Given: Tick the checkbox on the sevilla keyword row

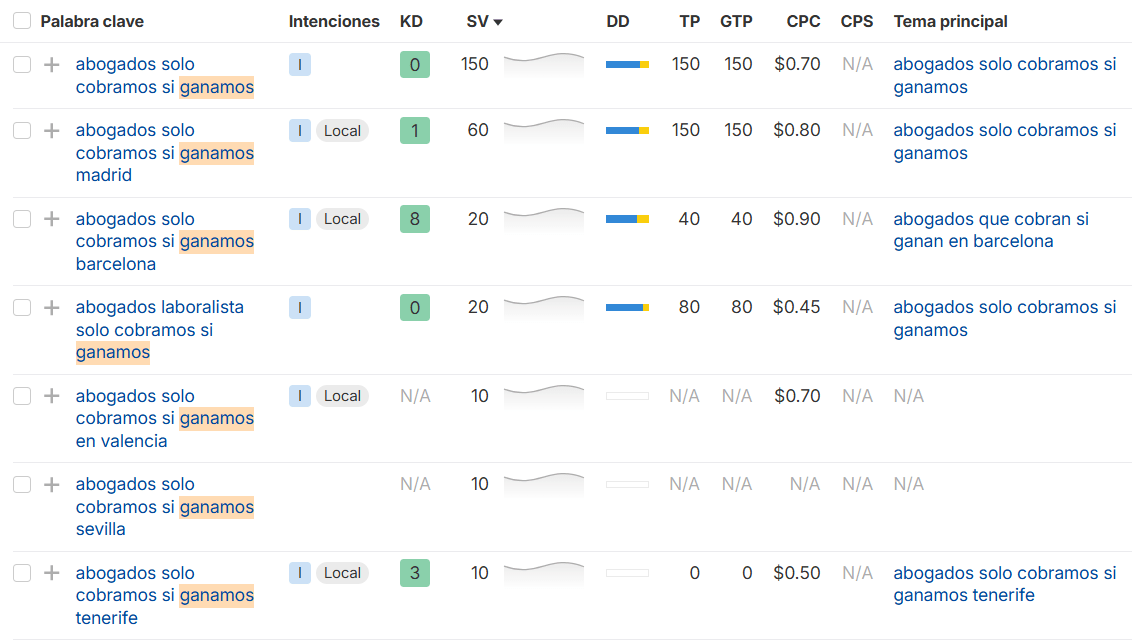Looking at the screenshot, I should click(x=21, y=484).
